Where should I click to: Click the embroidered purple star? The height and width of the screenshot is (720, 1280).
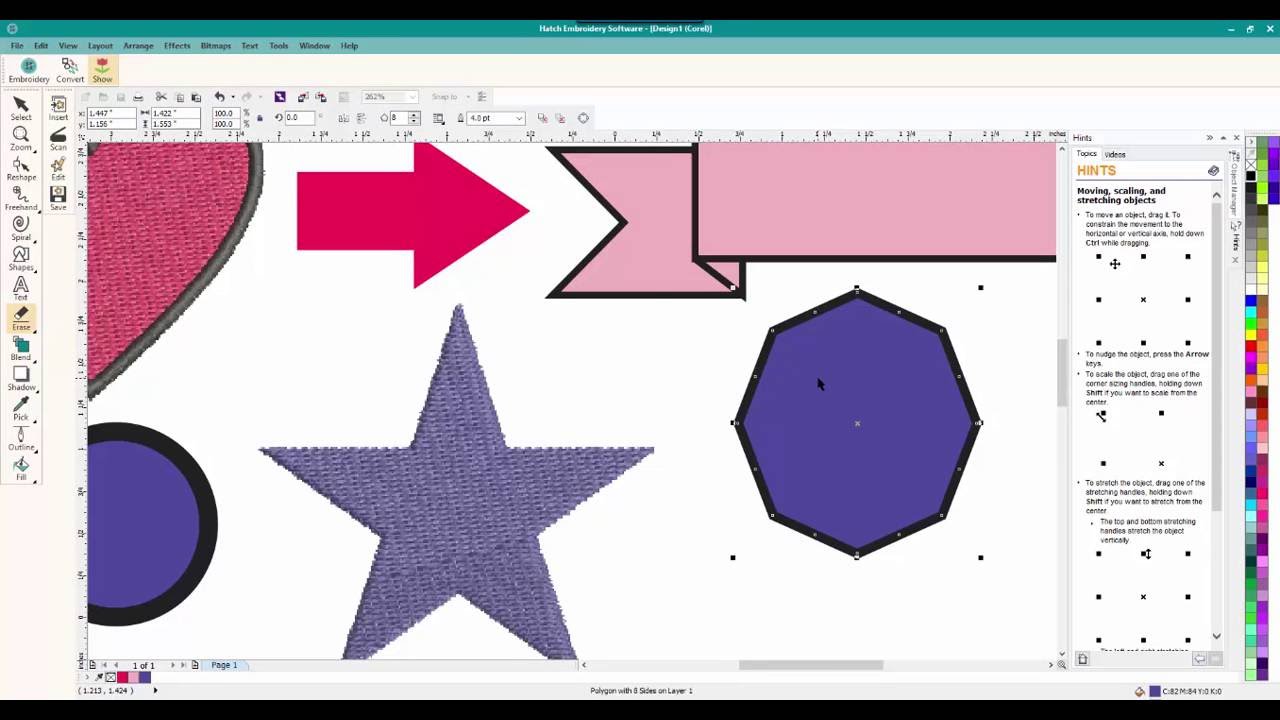(x=456, y=482)
